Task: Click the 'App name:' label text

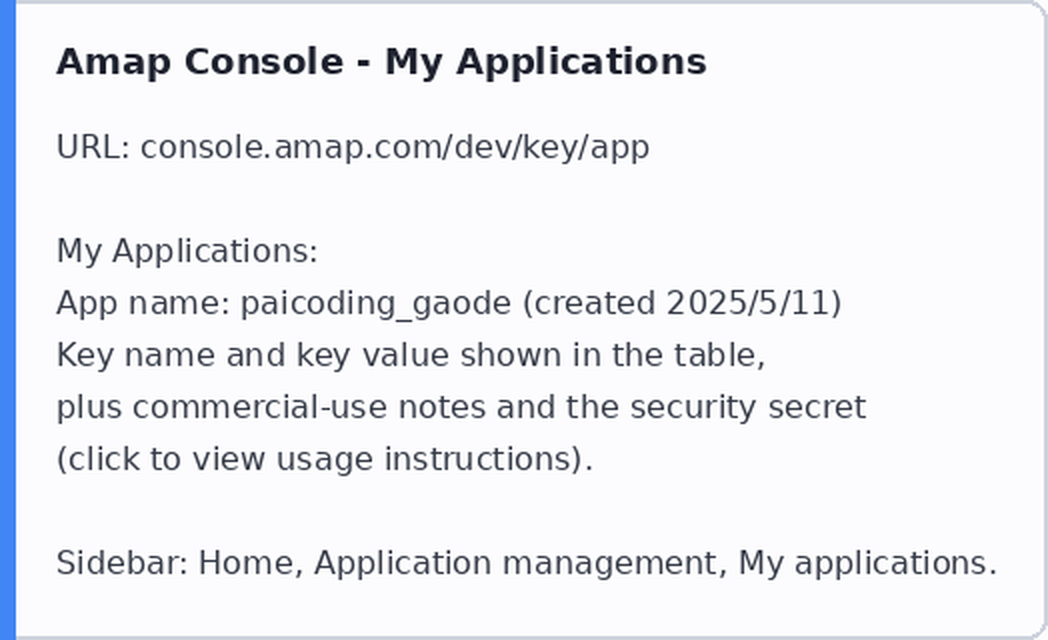Action: pyautogui.click(x=143, y=303)
